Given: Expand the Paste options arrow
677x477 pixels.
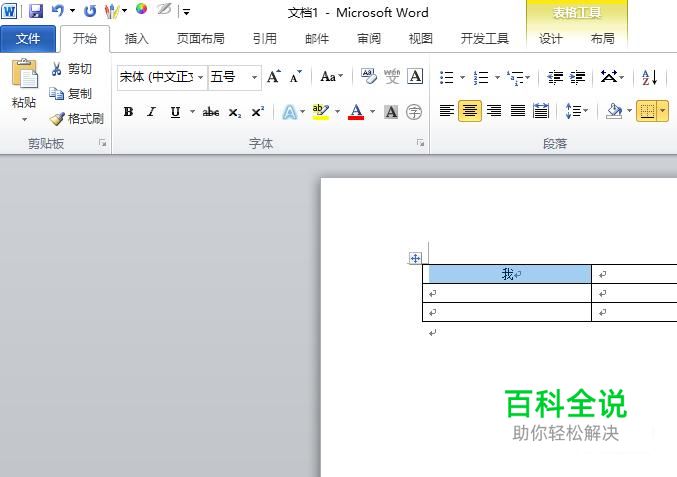Looking at the screenshot, I should [24, 120].
